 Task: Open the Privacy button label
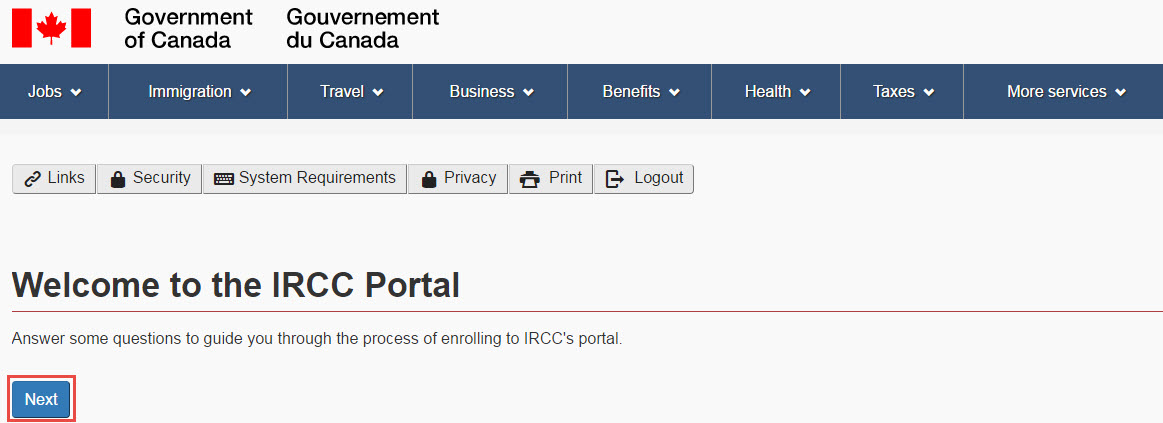tap(470, 178)
